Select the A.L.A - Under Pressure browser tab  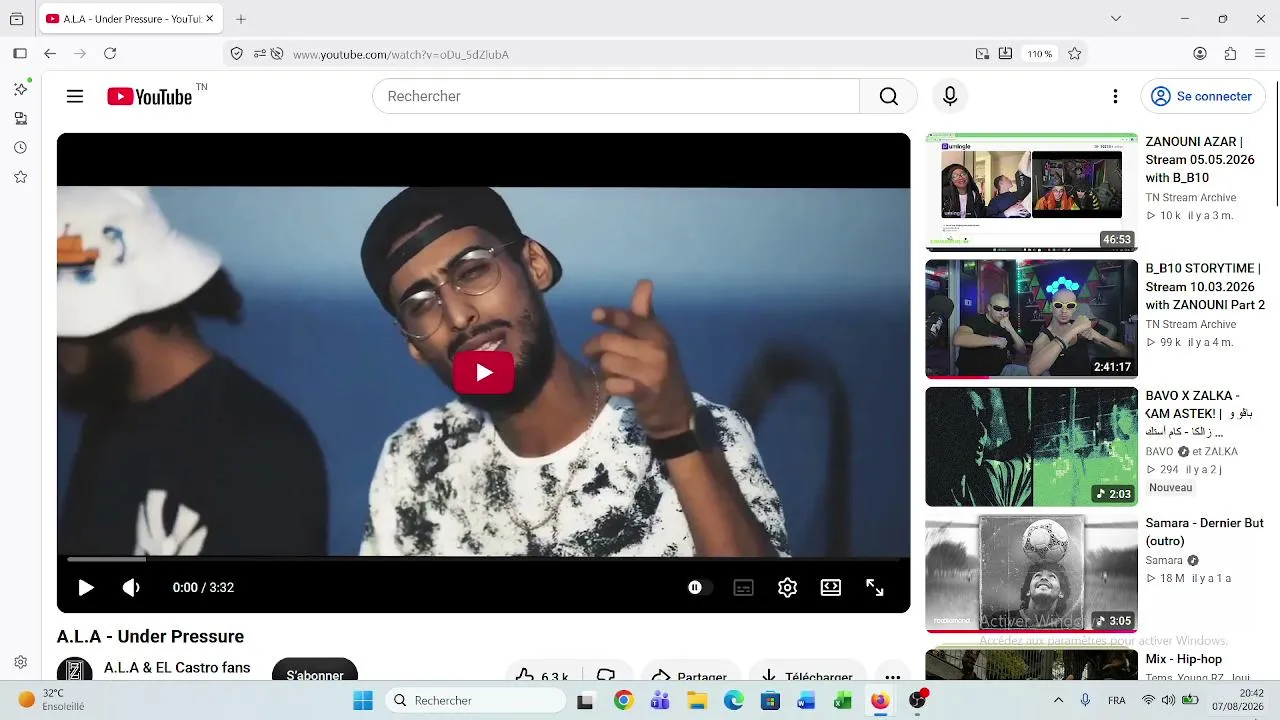(x=130, y=19)
